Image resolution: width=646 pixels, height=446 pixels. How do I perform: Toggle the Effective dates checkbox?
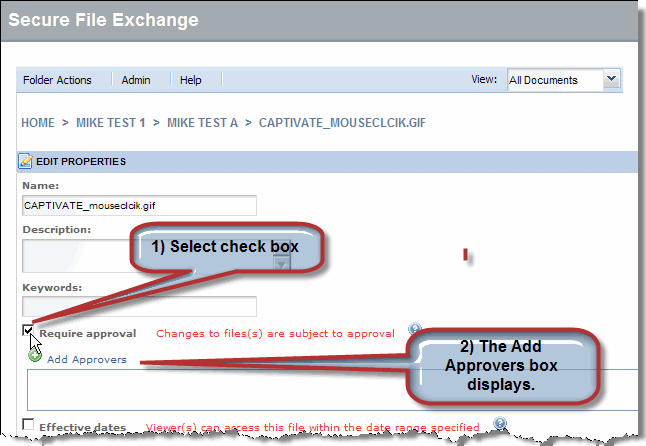tap(28, 427)
